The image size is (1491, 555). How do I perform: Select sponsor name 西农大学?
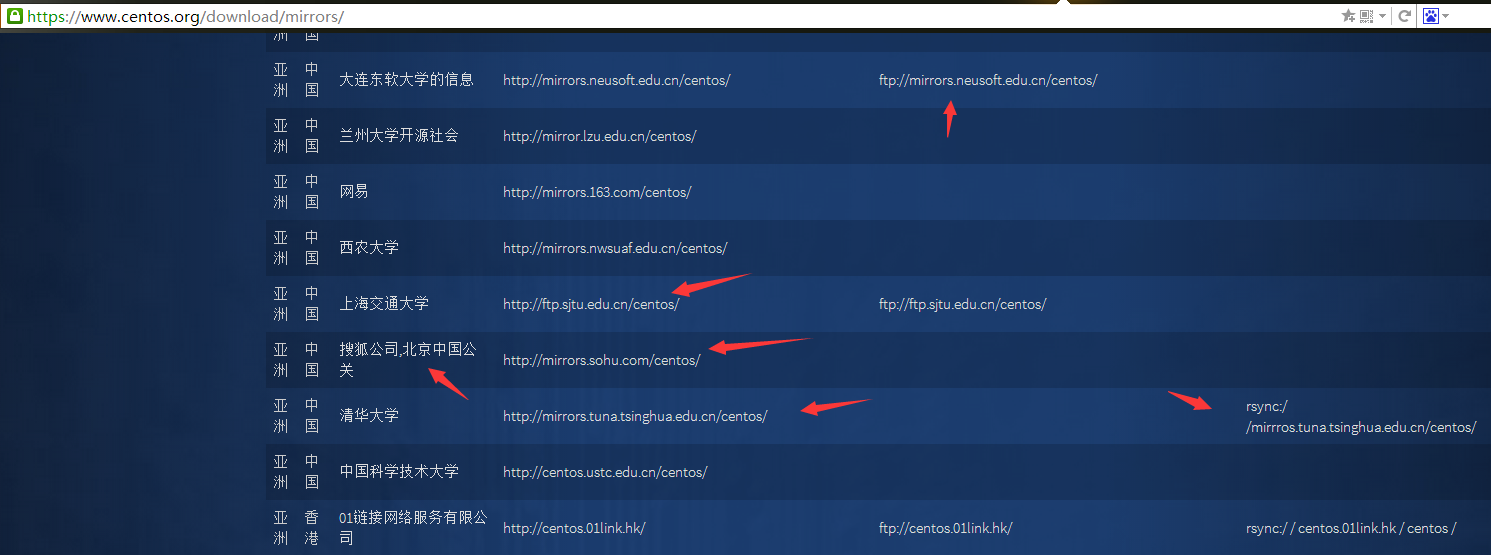coord(369,247)
